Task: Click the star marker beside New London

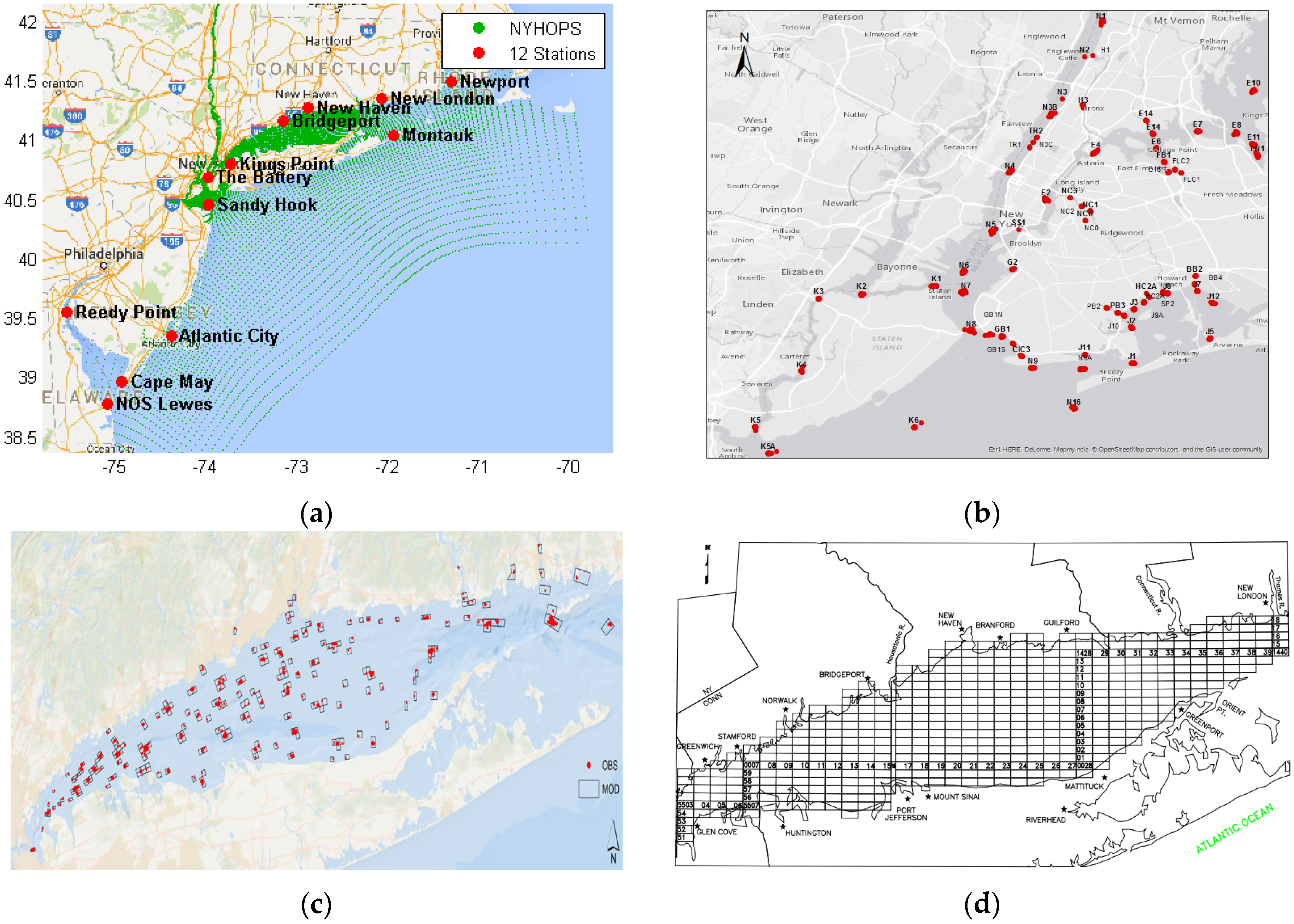Action: (1265, 602)
